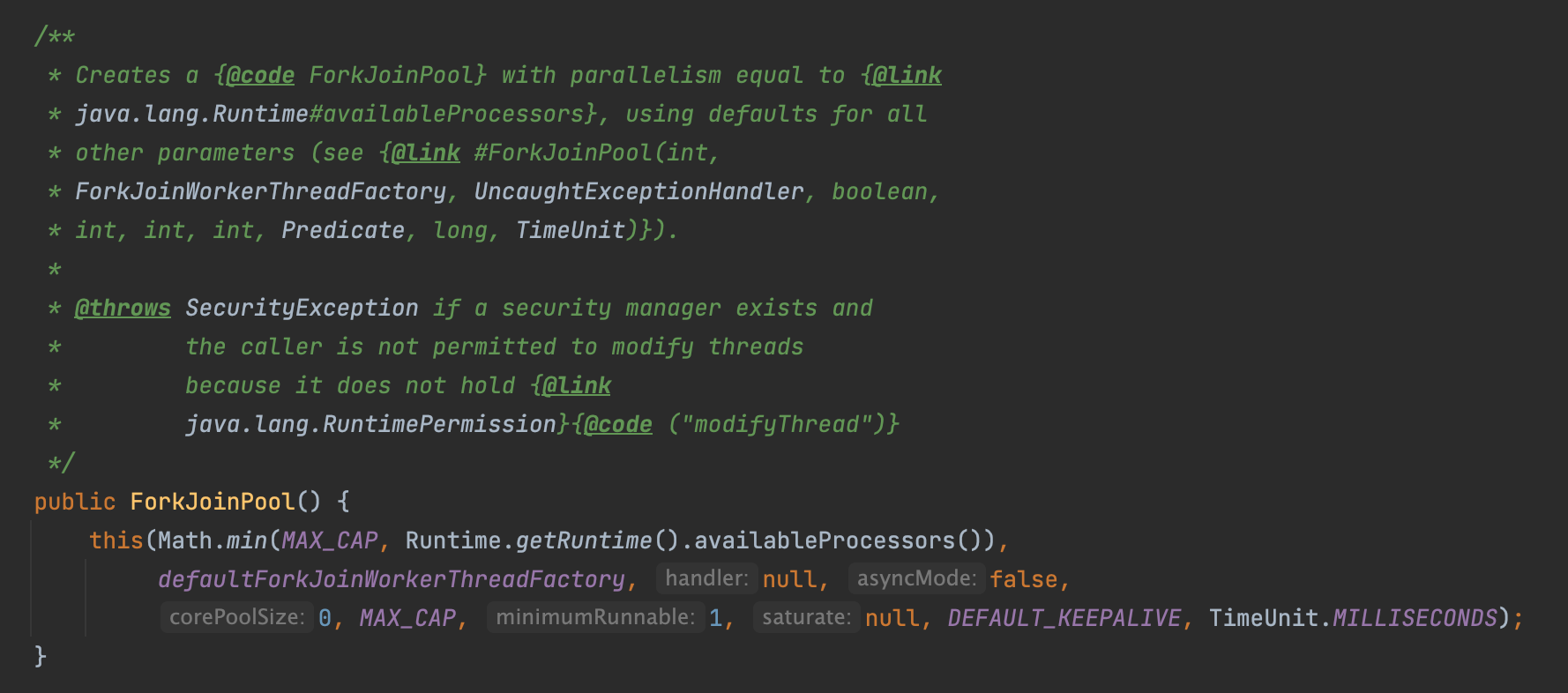Click the @throws tag
1568x693 pixels.
(x=123, y=308)
